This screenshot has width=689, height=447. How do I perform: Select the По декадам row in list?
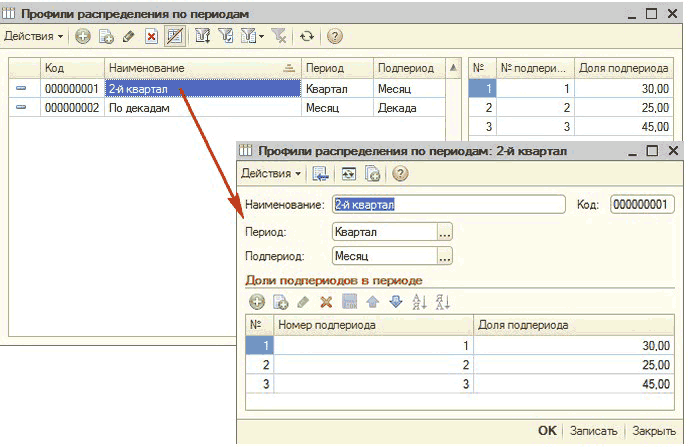(200, 108)
